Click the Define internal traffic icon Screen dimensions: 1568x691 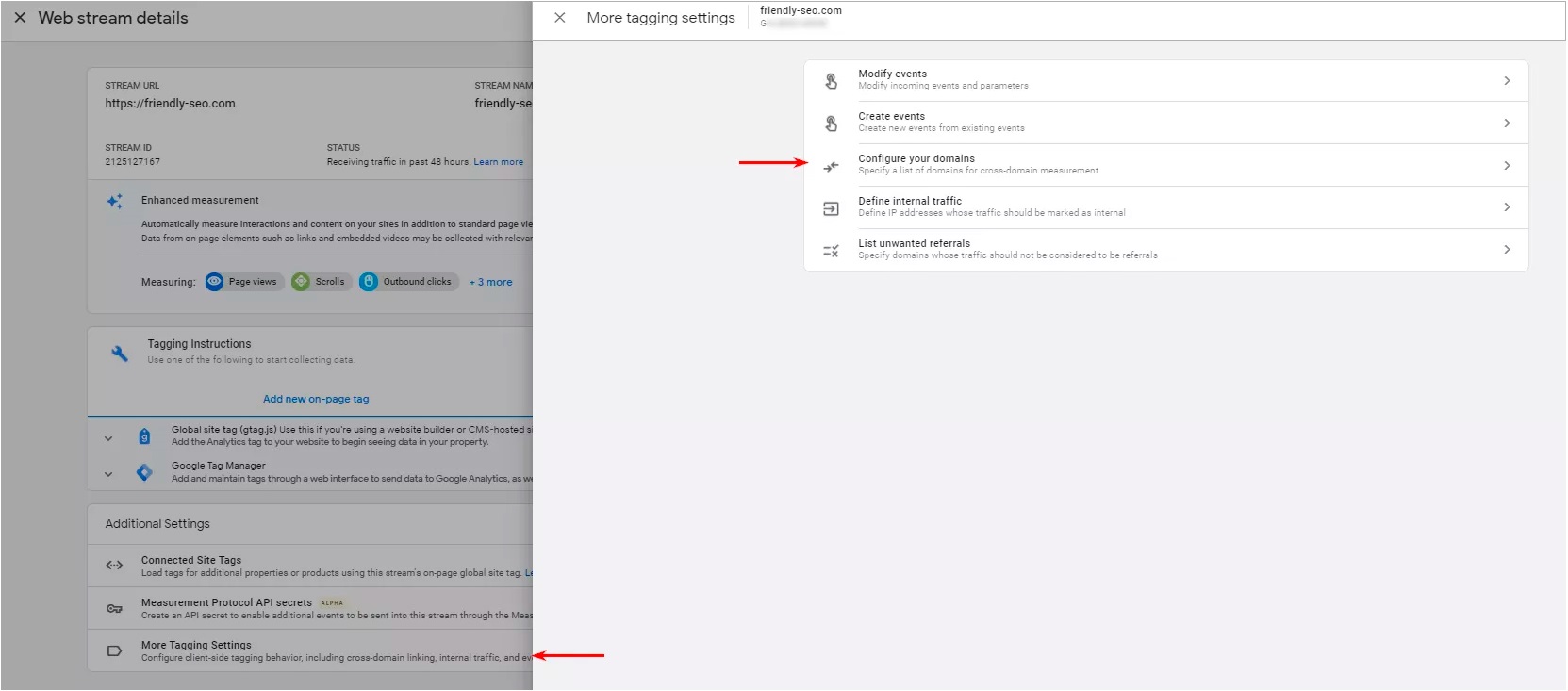click(831, 208)
